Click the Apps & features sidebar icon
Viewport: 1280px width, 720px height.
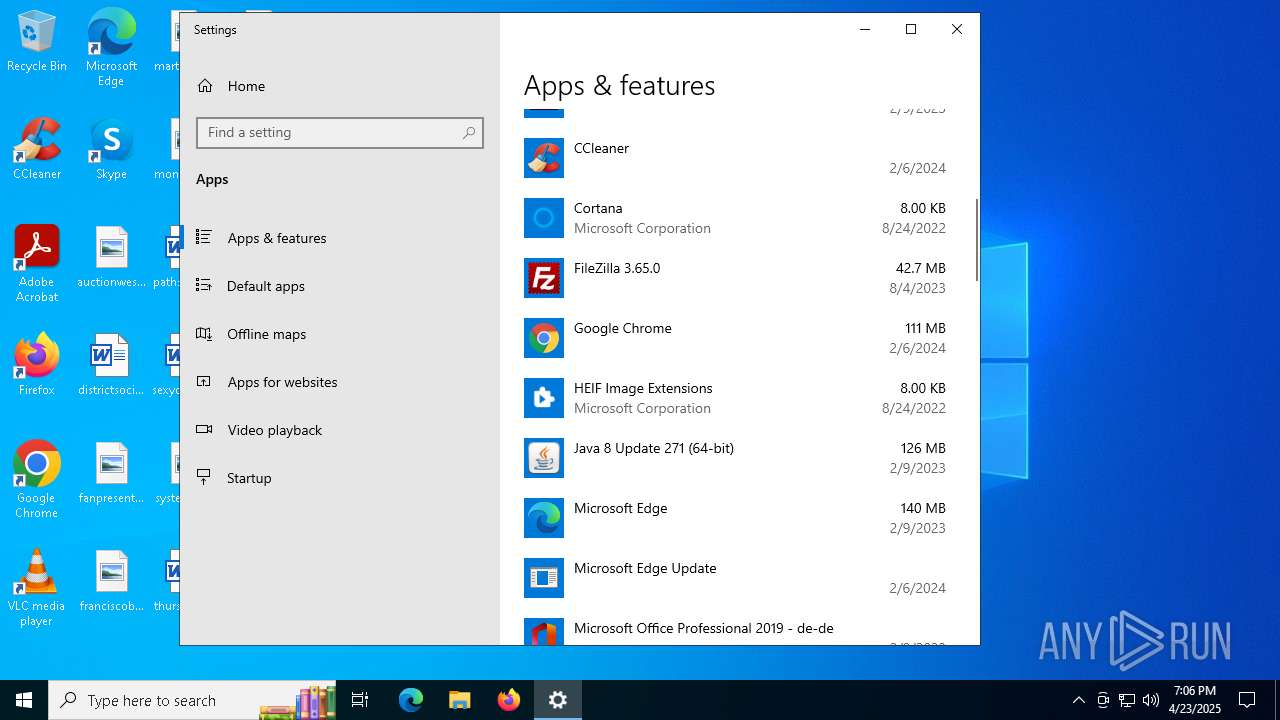204,237
